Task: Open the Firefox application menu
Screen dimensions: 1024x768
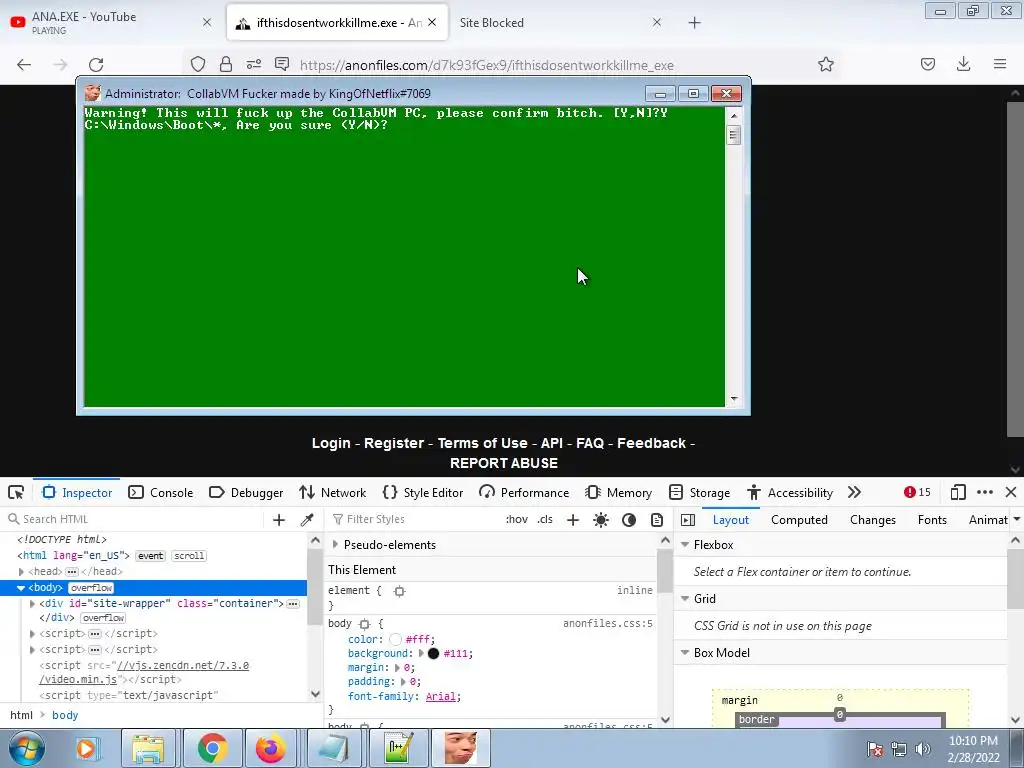Action: pos(1000,64)
